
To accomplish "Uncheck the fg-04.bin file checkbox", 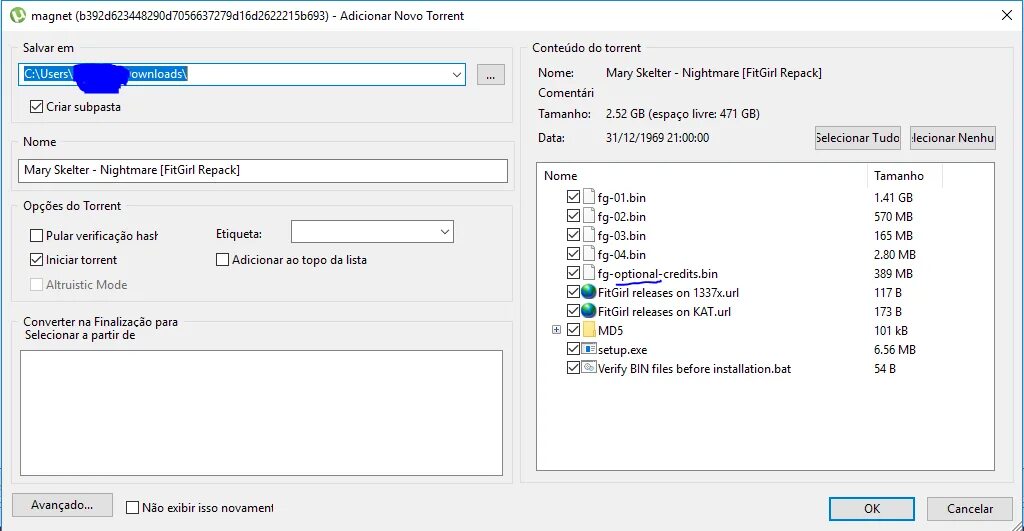I will 573,253.
